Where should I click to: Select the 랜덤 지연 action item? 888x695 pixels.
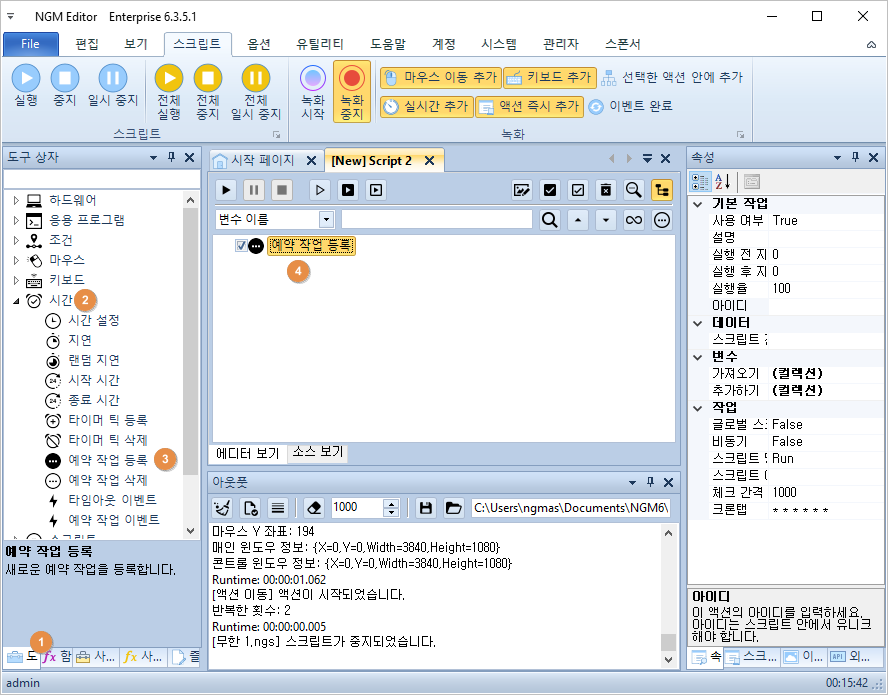[x=94, y=360]
